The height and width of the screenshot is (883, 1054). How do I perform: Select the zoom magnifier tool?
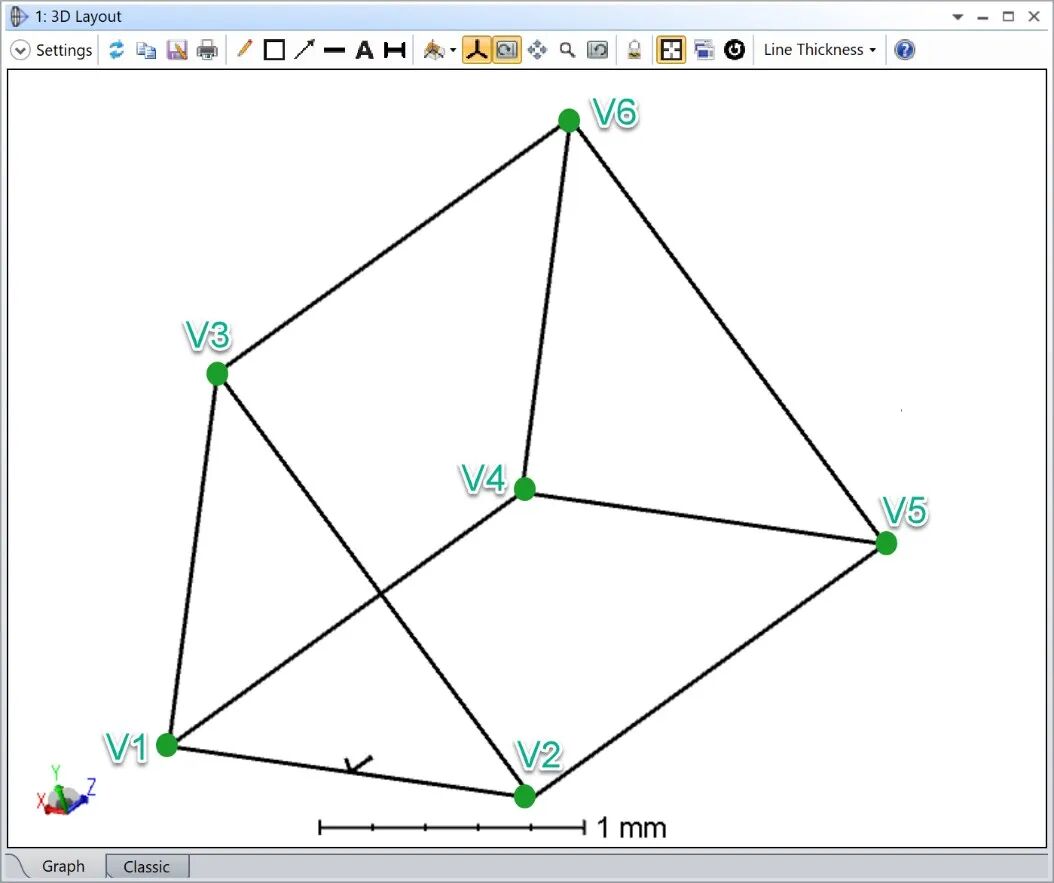(567, 50)
